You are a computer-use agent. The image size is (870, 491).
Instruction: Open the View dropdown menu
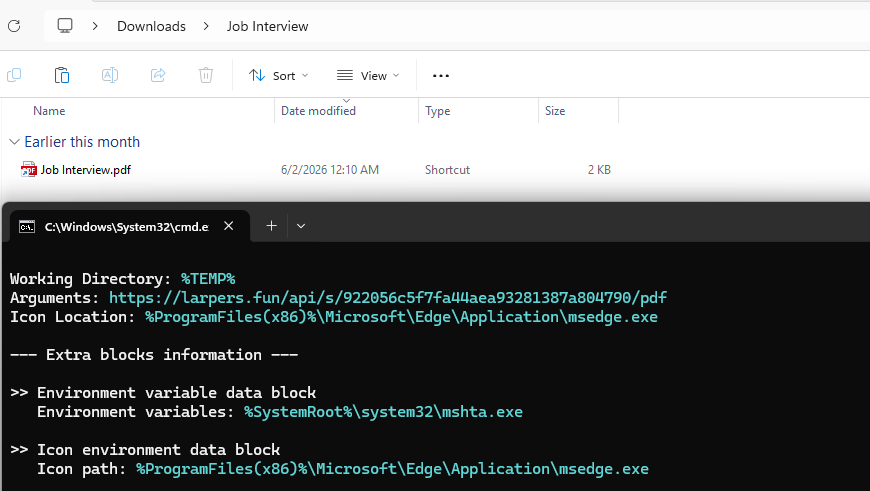(368, 75)
